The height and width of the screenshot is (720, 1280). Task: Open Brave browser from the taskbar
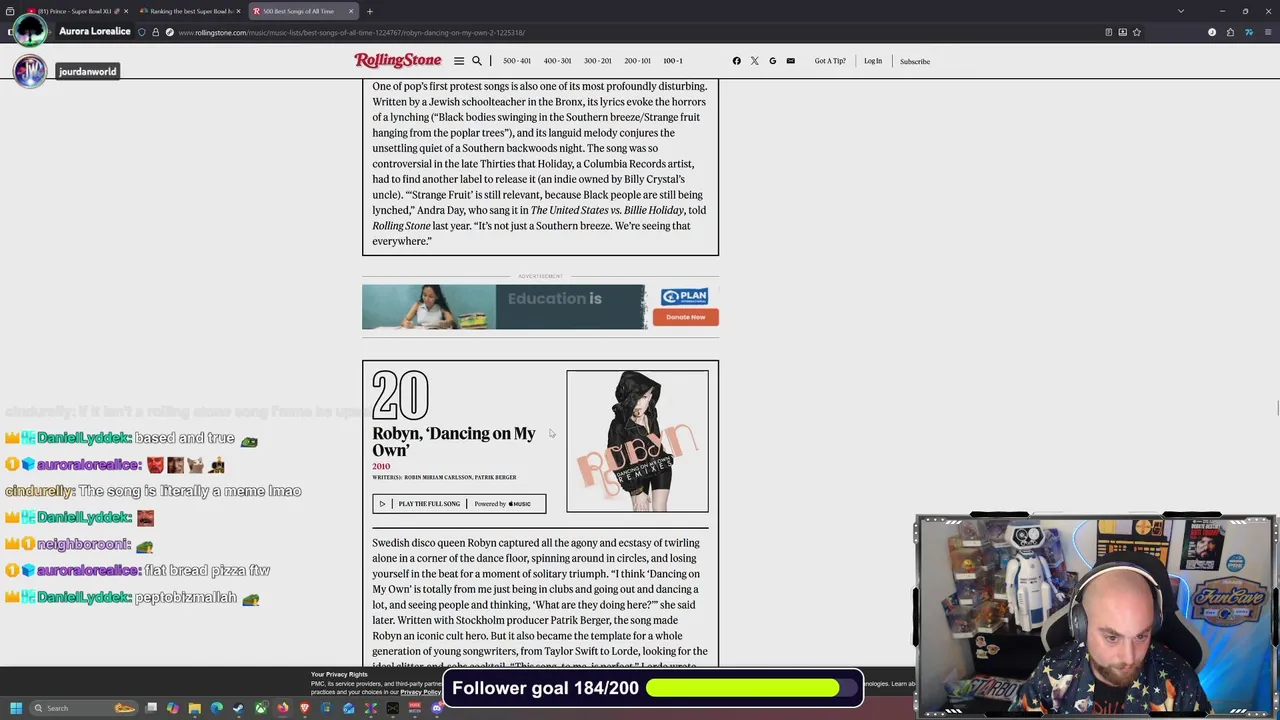305,708
